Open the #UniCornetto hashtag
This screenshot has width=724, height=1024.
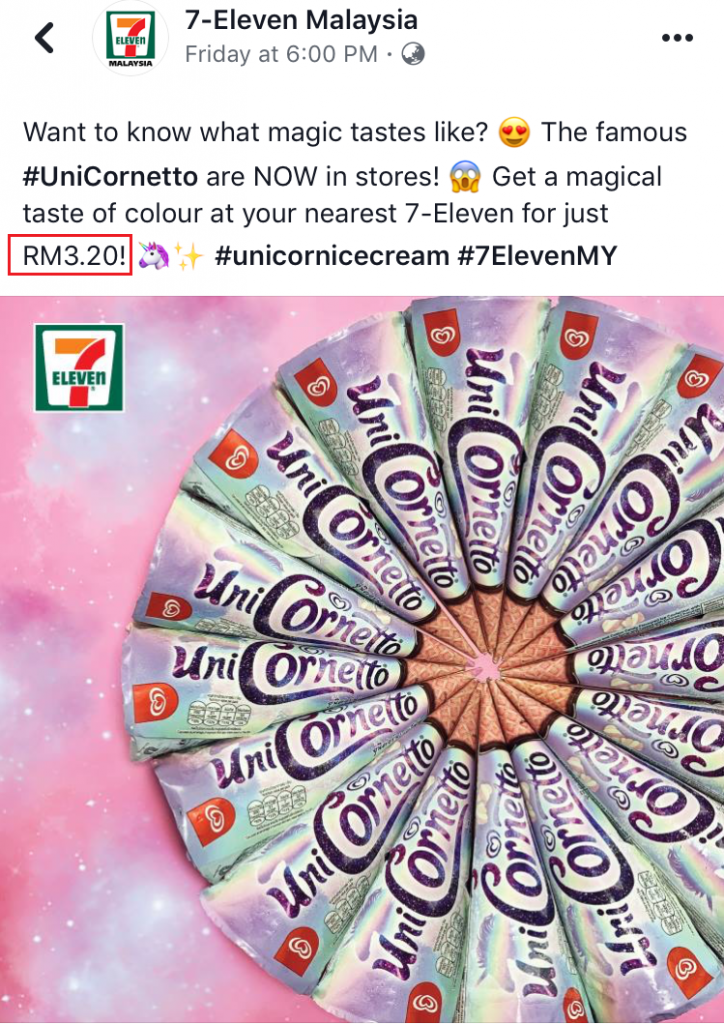pos(110,176)
